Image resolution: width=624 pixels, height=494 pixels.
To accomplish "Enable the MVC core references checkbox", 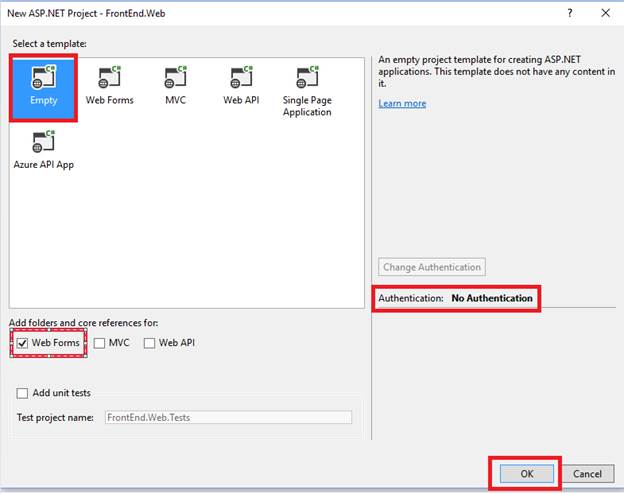I will [x=99, y=343].
